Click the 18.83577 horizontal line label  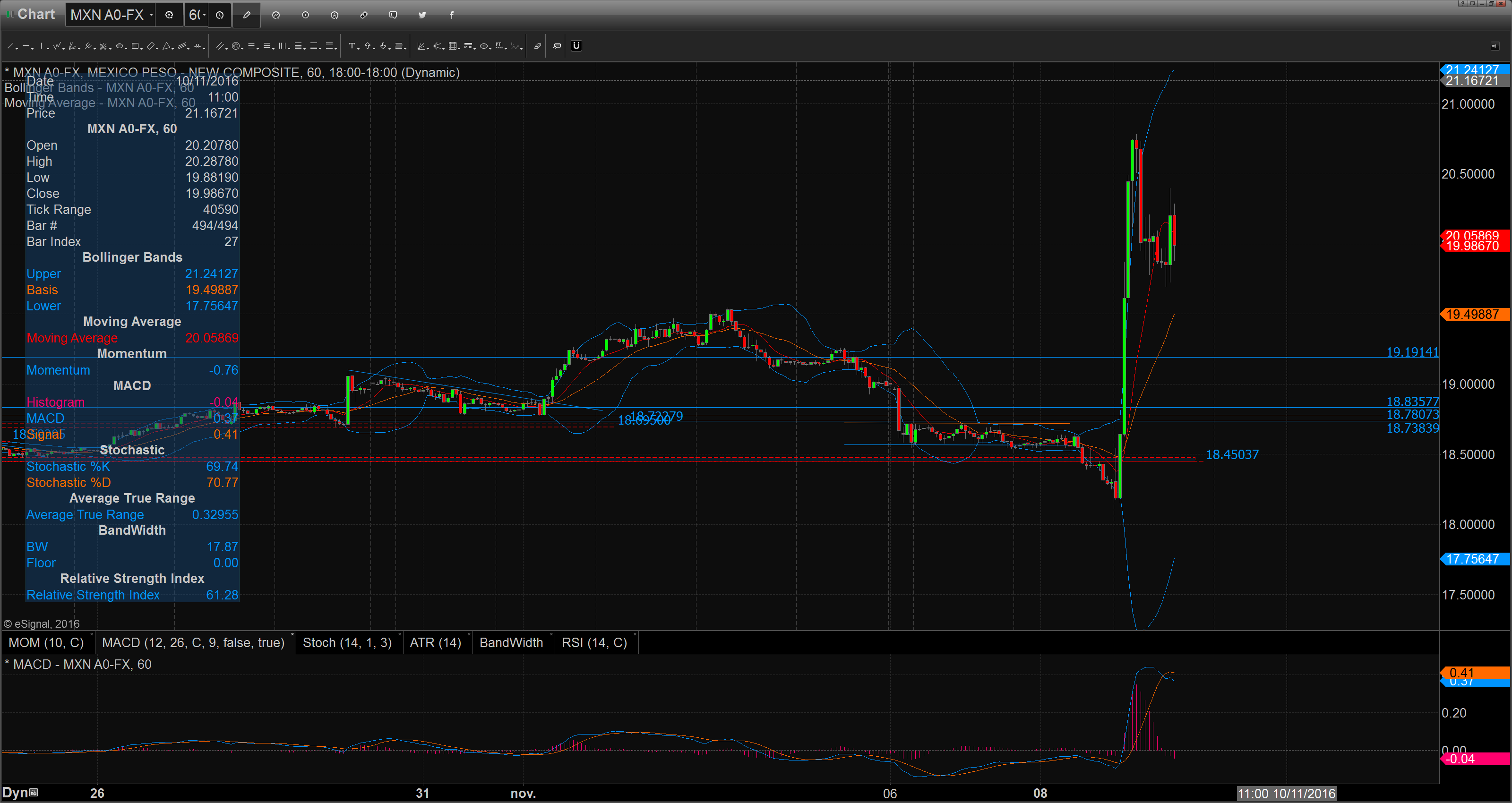[1412, 401]
